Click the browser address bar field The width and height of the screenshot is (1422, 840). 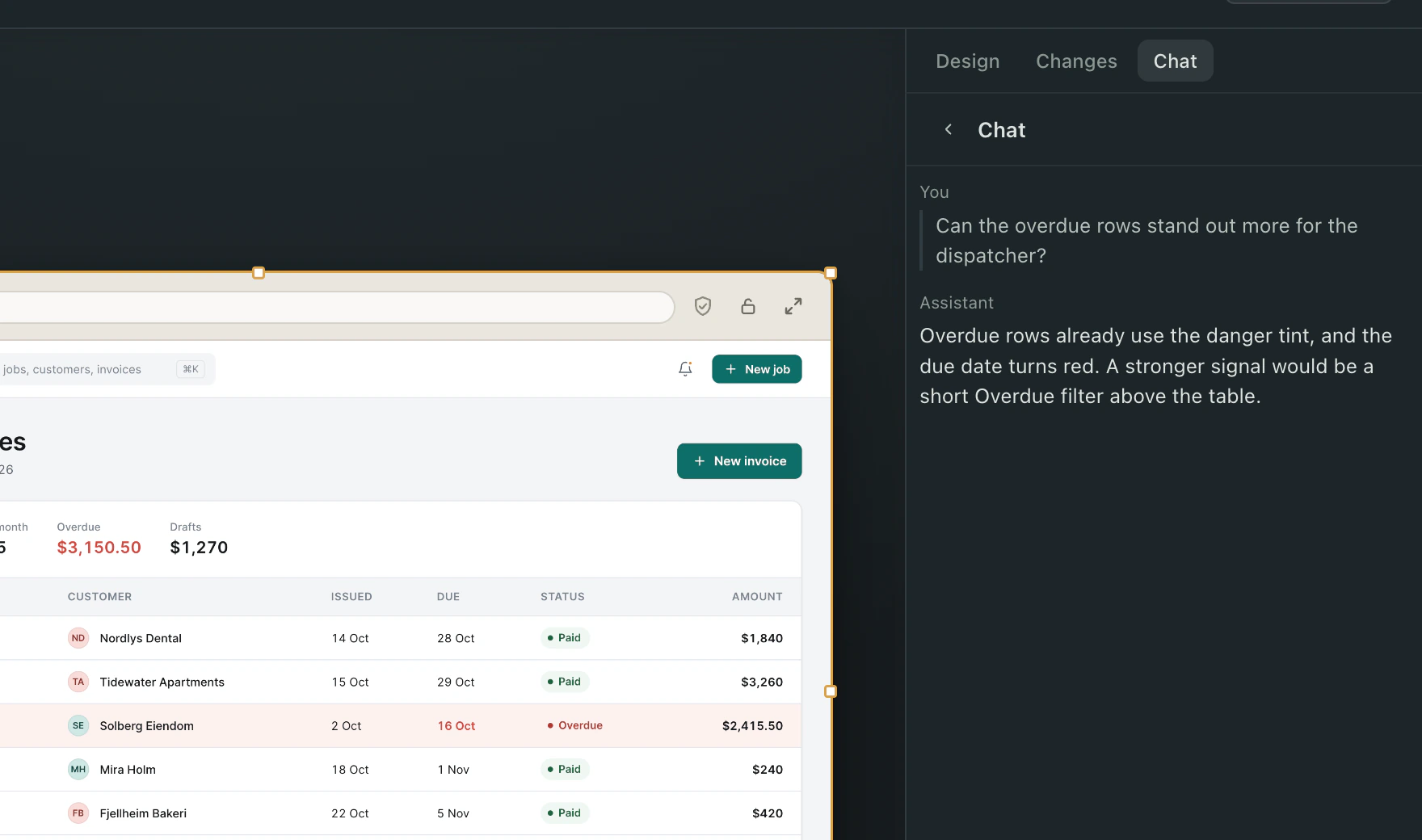pyautogui.click(x=337, y=307)
